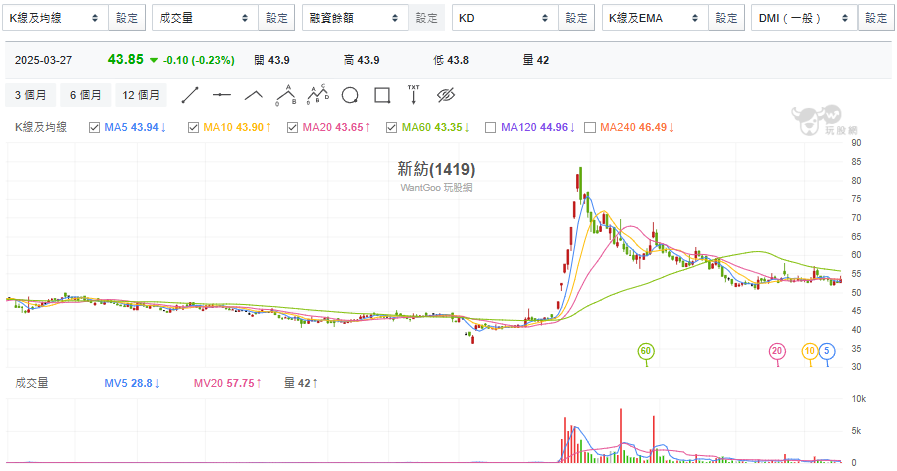
Task: Choose the ABC wave pattern tool
Action: coord(286,95)
